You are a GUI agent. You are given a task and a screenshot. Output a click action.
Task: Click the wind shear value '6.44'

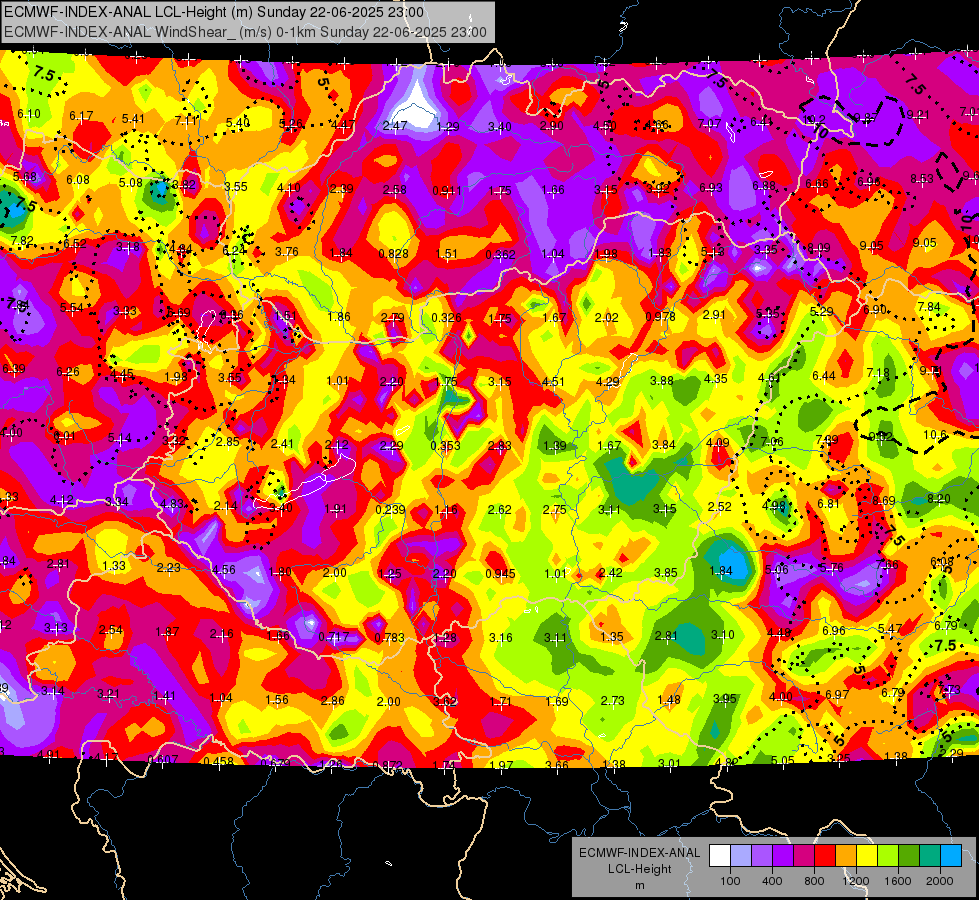click(x=824, y=375)
